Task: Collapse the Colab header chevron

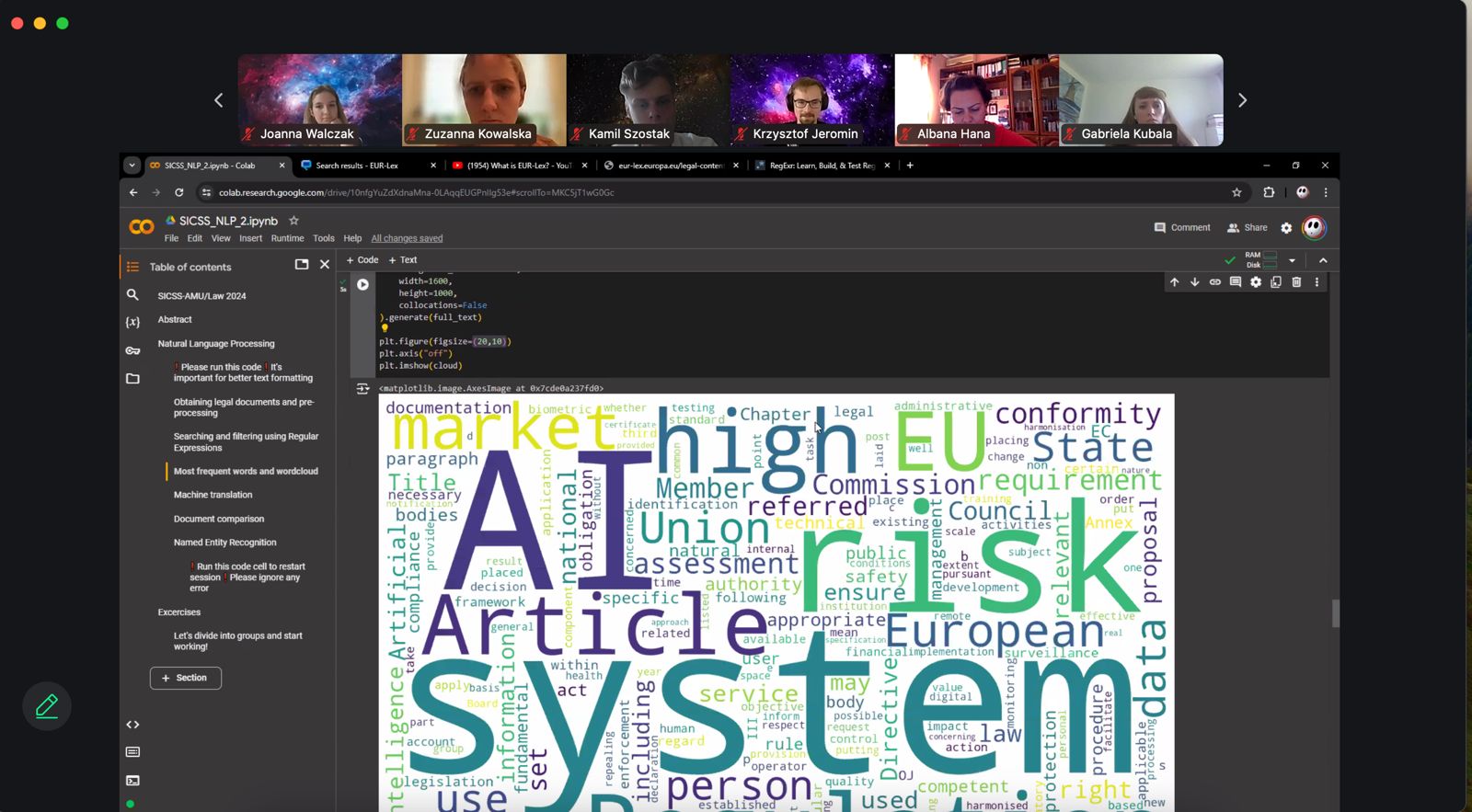Action: coord(1323,260)
